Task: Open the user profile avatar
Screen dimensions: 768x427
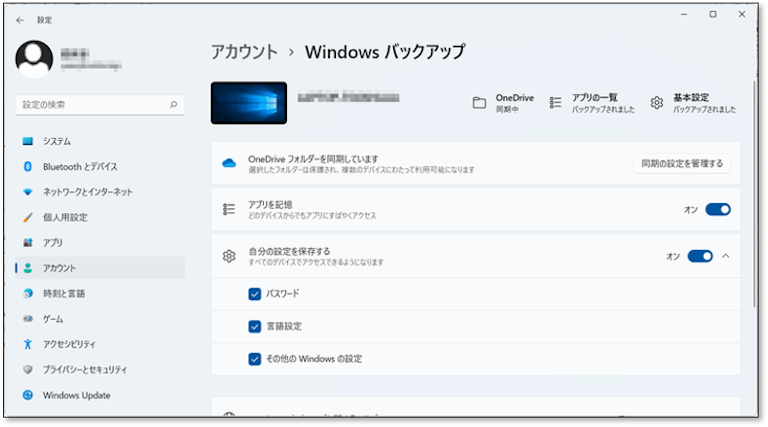Action: click(34, 59)
